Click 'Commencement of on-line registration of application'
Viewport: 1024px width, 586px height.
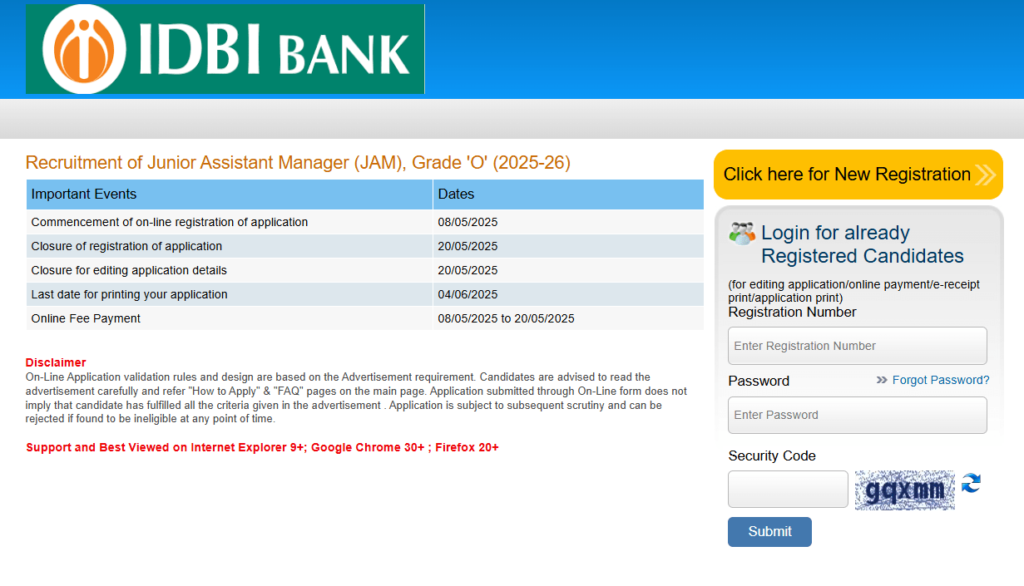(169, 222)
